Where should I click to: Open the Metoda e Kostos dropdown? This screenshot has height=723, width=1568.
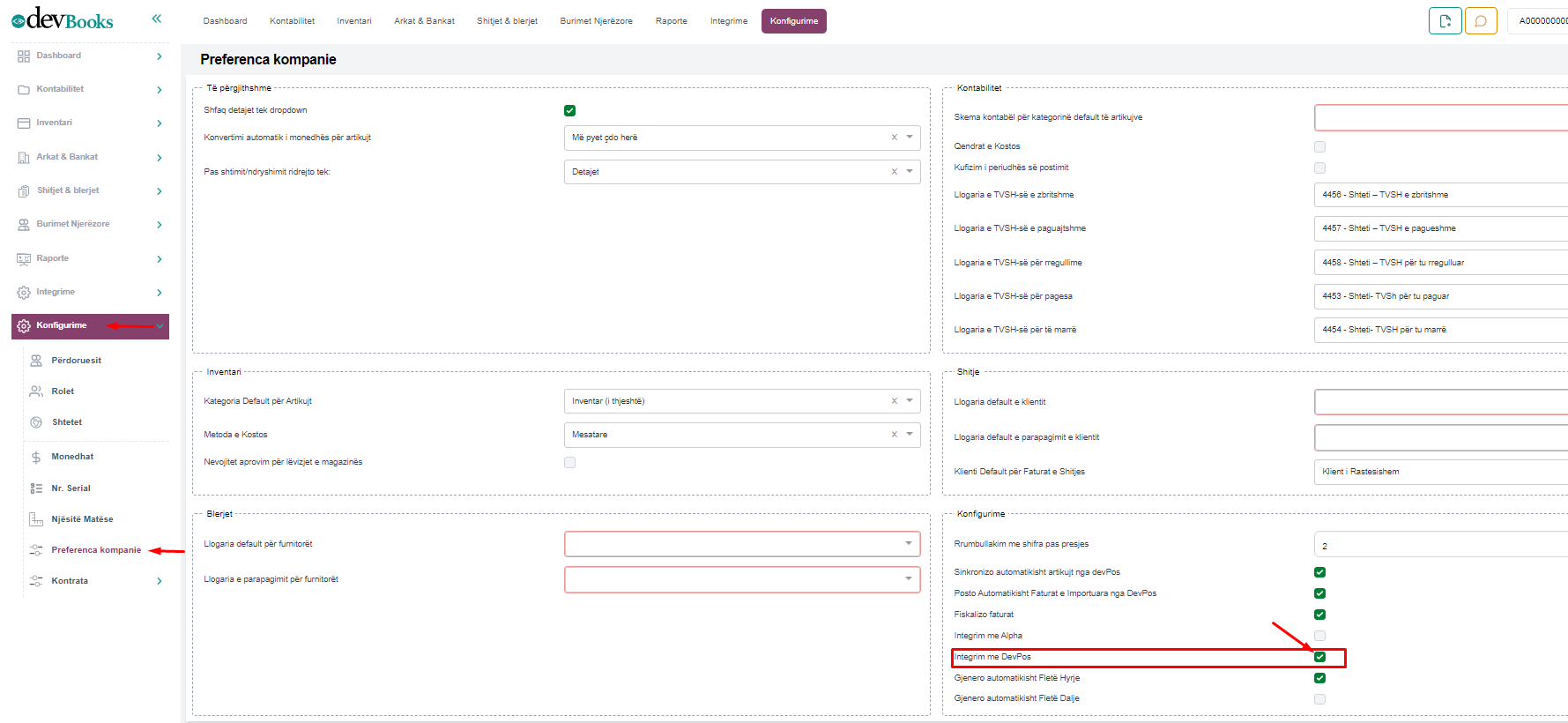(910, 435)
